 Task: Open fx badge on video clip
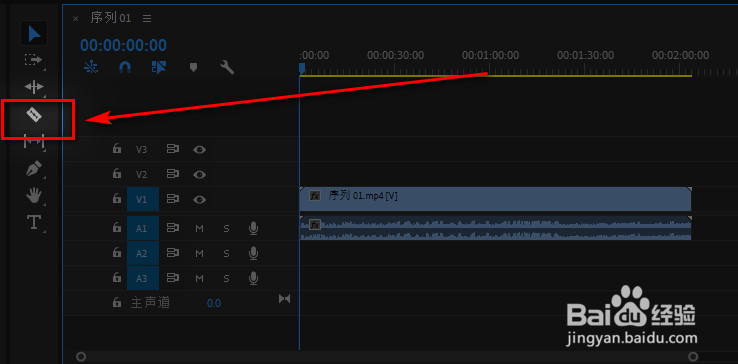click(x=315, y=195)
